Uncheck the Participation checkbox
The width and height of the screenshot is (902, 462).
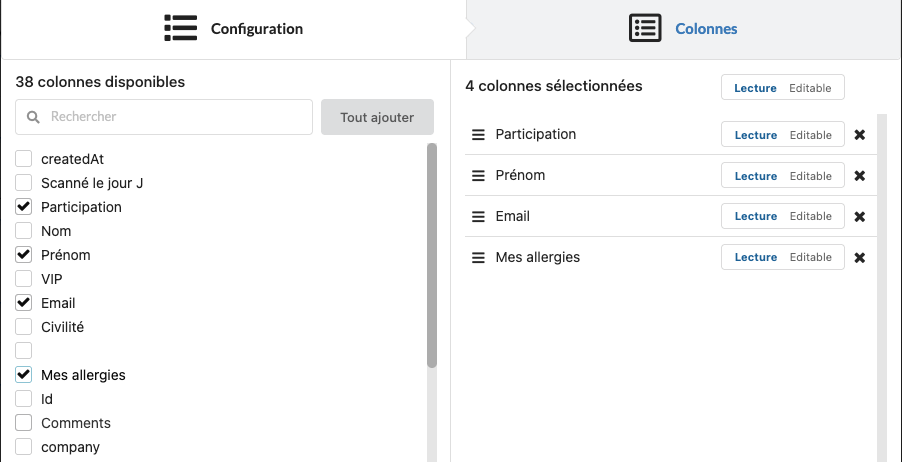(x=24, y=207)
